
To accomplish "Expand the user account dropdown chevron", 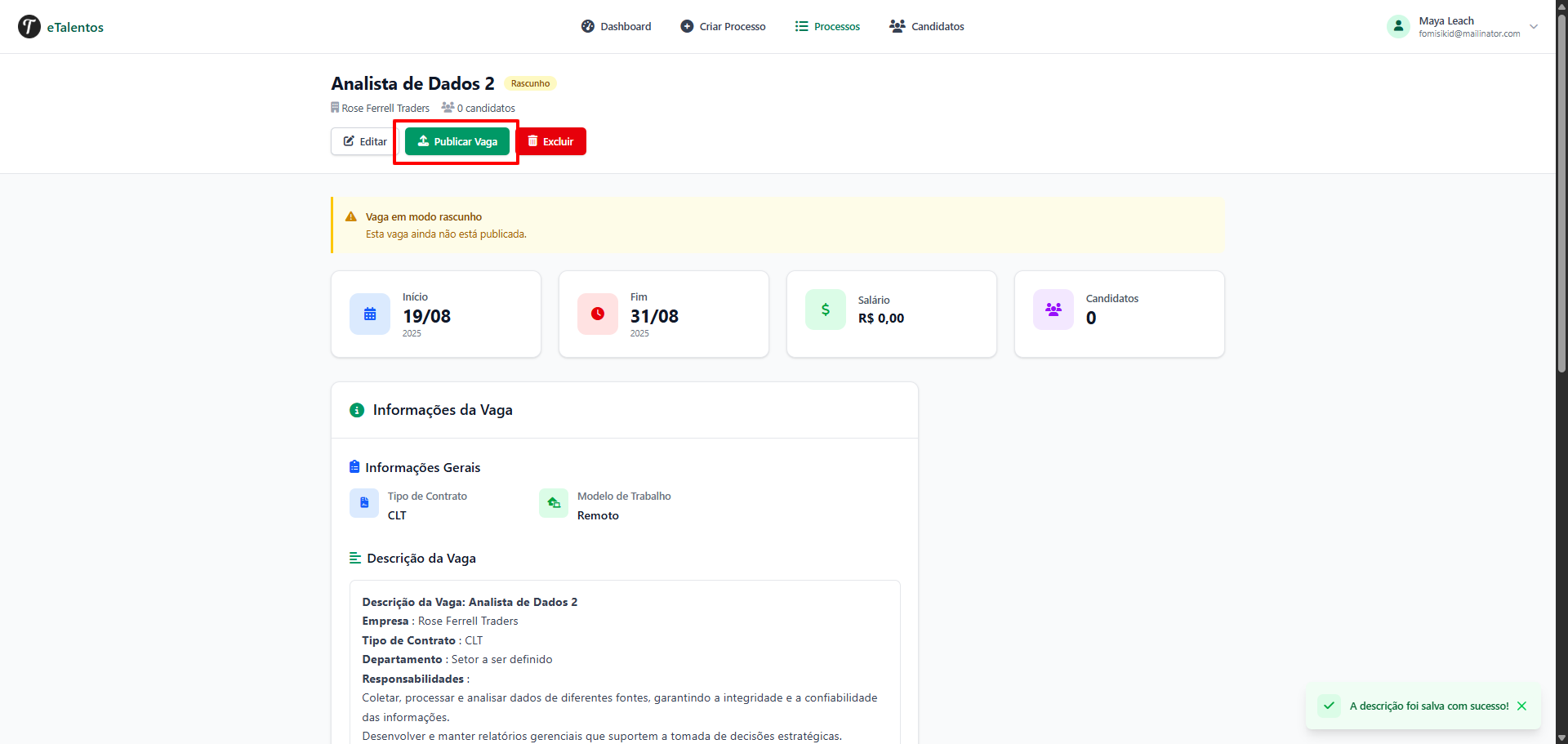I will click(x=1534, y=26).
